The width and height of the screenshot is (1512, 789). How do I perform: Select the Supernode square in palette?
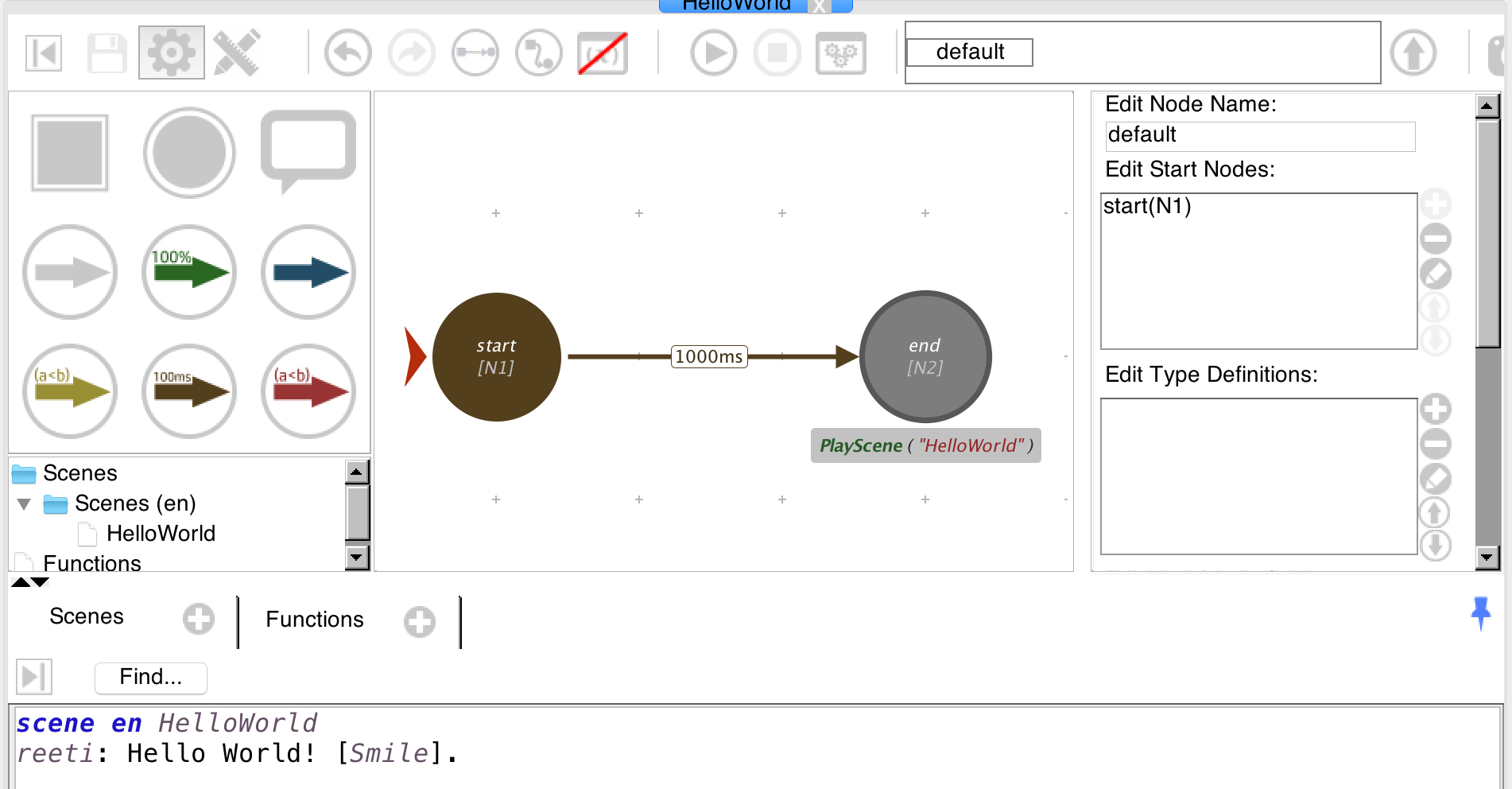point(70,153)
